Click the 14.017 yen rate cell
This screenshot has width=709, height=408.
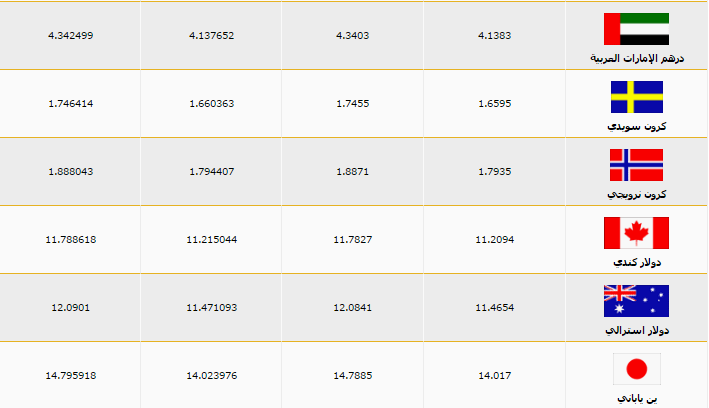click(x=495, y=375)
